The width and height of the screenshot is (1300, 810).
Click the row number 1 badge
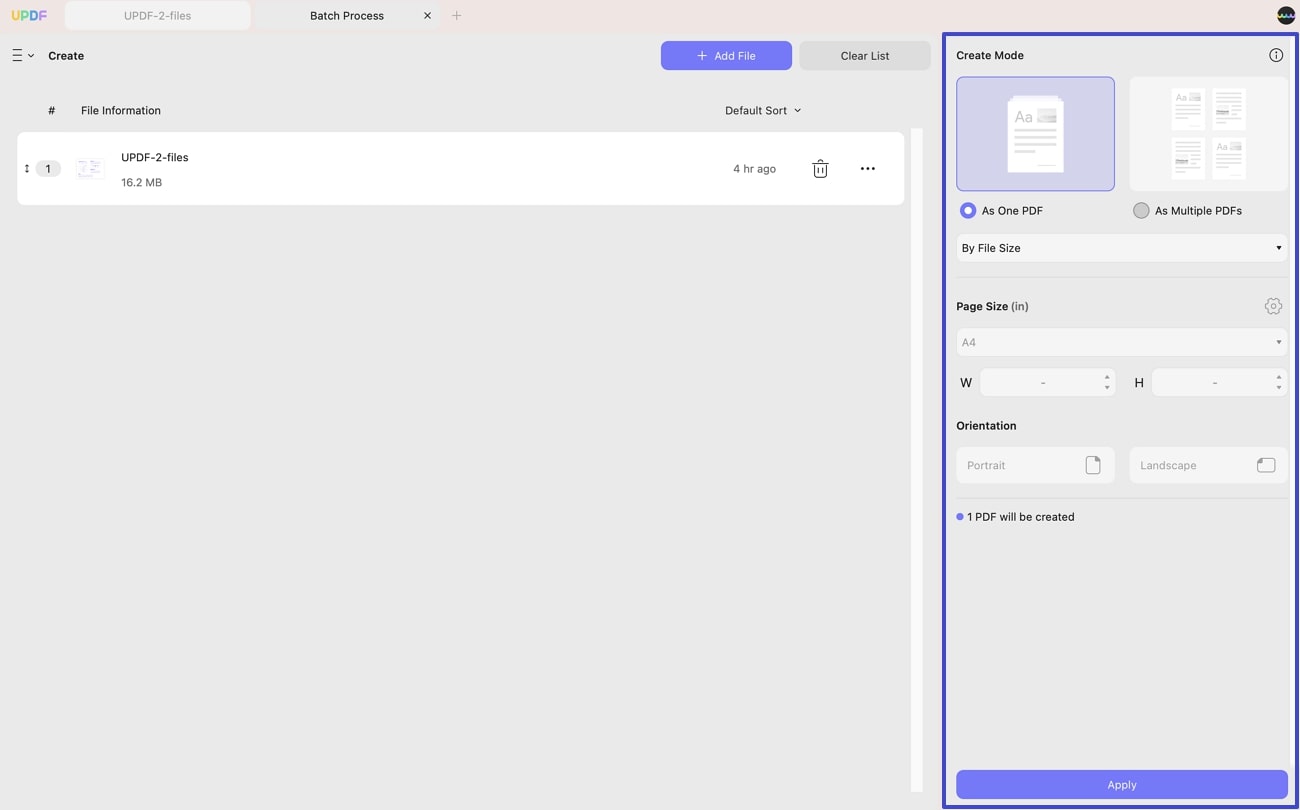click(x=48, y=169)
